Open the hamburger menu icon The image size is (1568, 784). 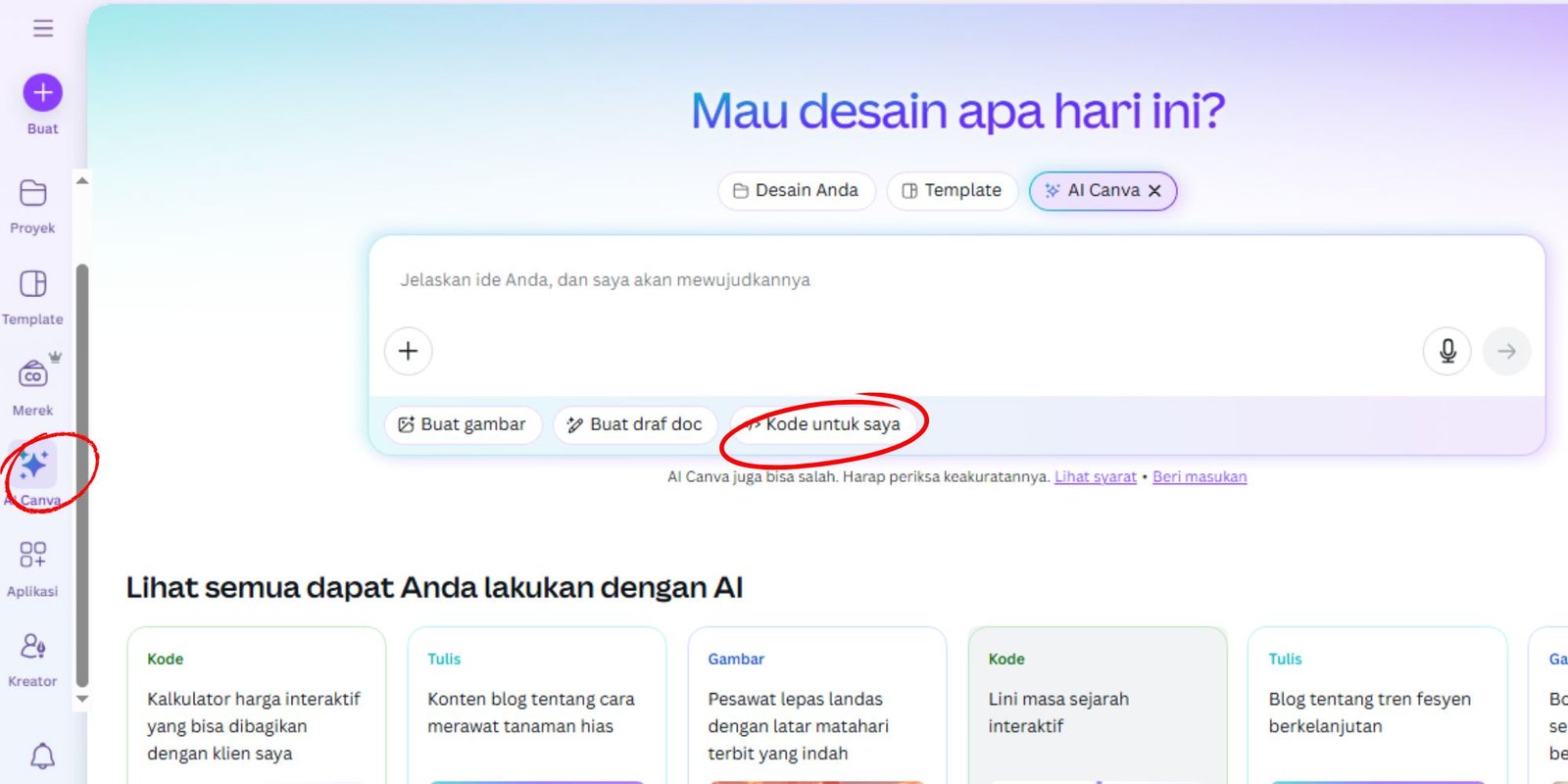point(43,28)
